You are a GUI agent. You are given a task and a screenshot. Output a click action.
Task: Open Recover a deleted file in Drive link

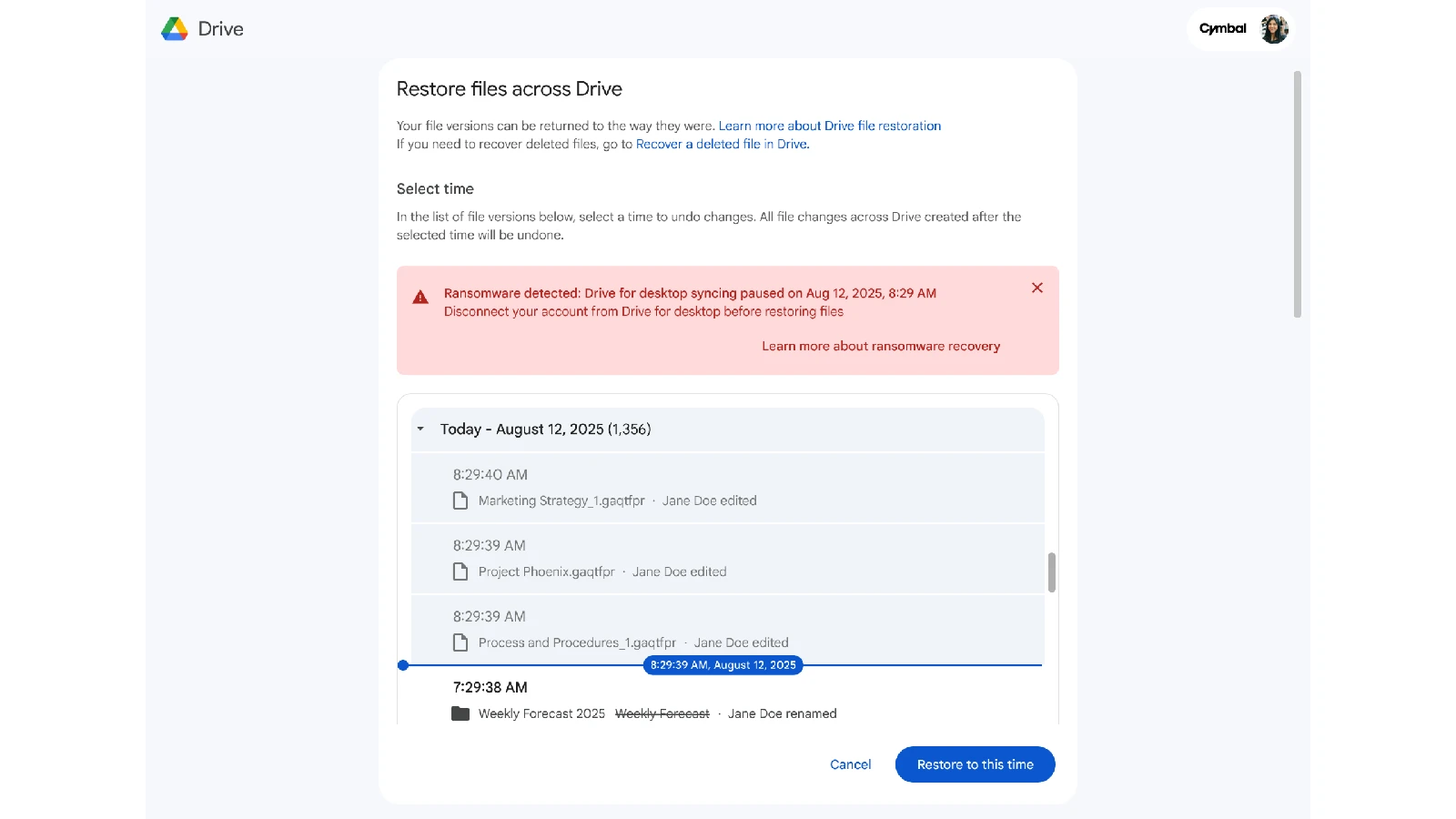[x=722, y=144]
